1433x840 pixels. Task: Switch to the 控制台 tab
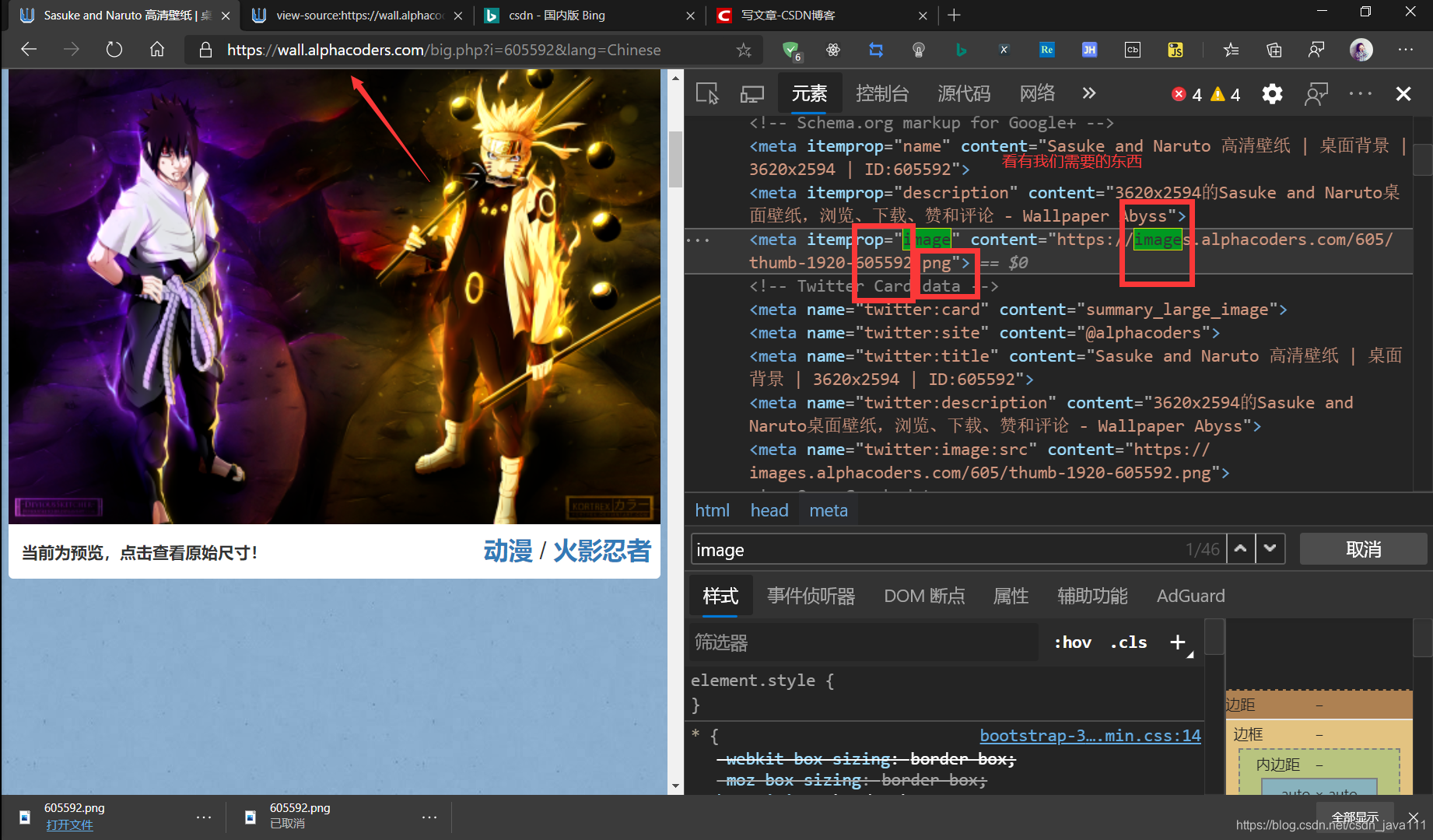[x=882, y=93]
